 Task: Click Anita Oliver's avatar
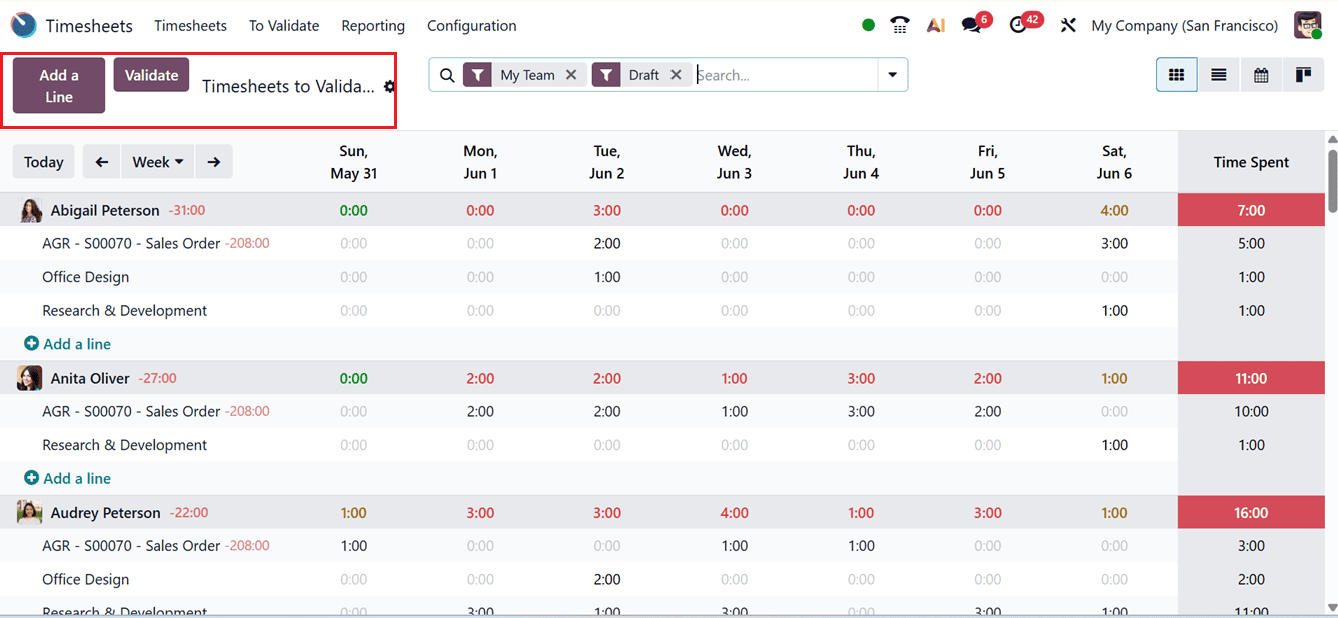[29, 378]
